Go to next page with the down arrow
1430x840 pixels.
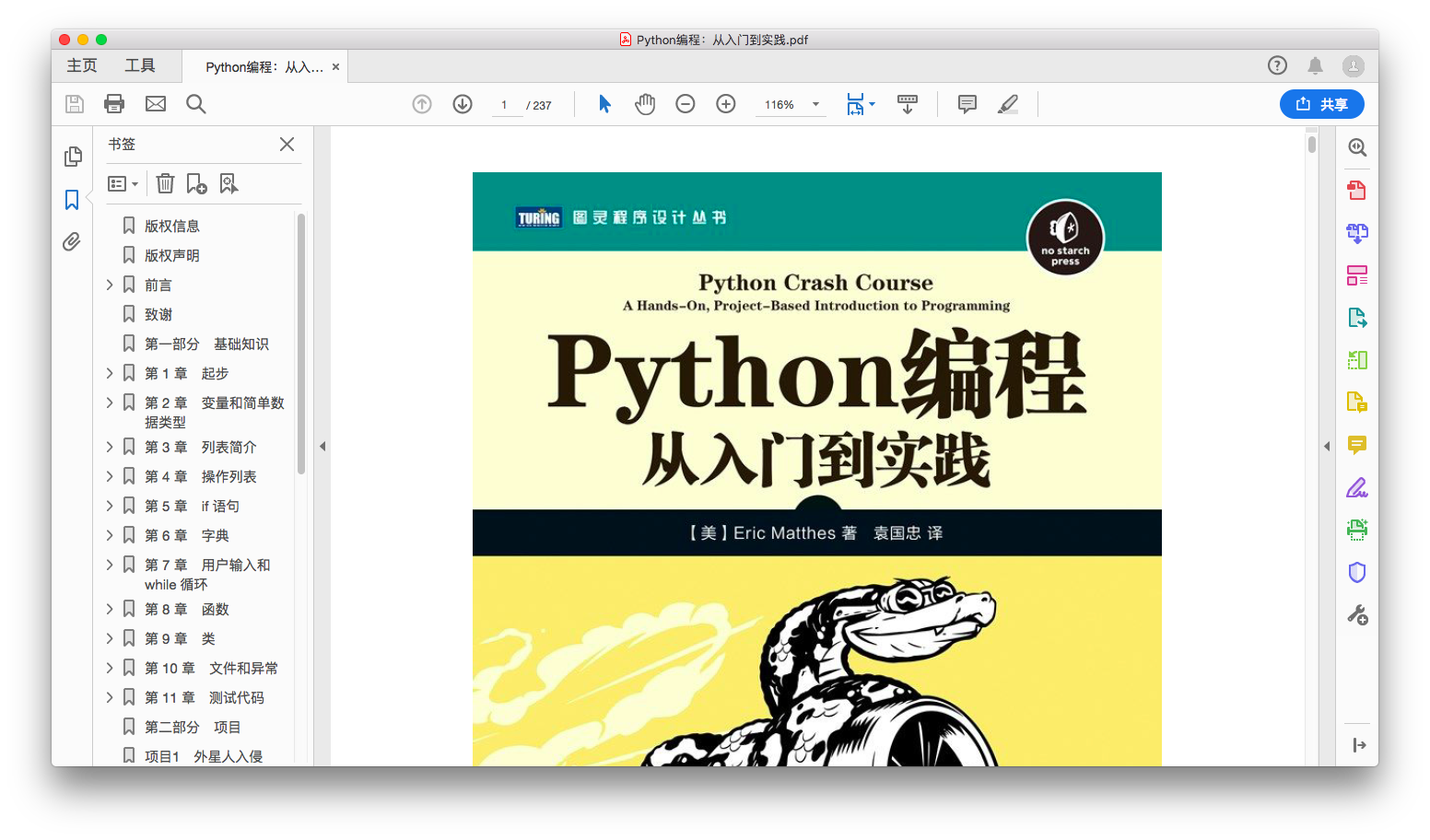point(463,104)
